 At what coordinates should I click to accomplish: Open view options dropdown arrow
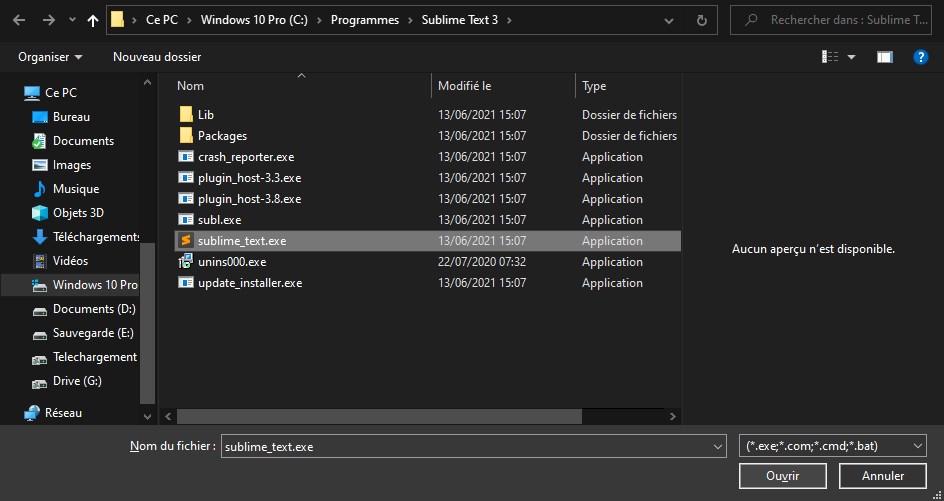click(x=851, y=57)
